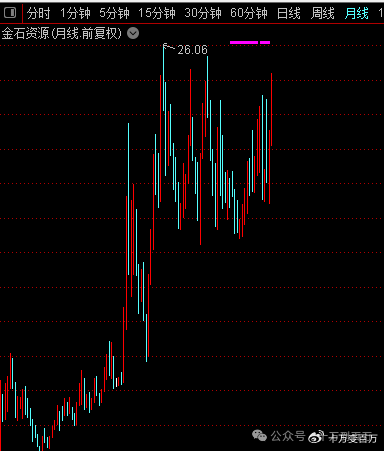Click the 公众号 watermark text
This screenshot has height=451, width=384.
tap(288, 436)
